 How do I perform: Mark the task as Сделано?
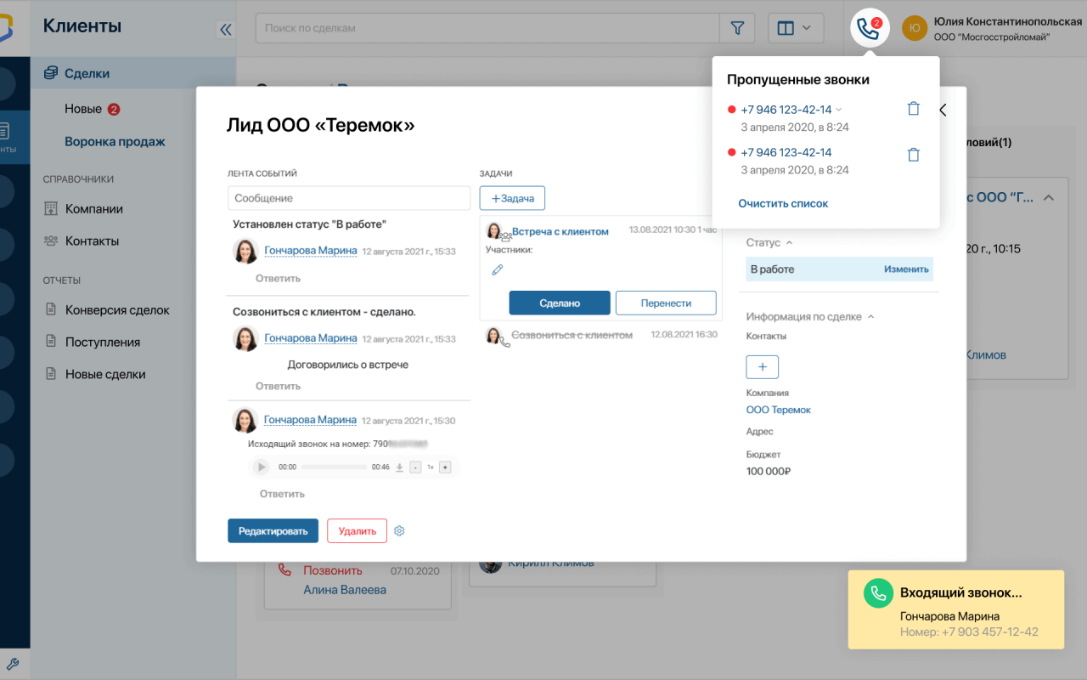pyautogui.click(x=559, y=303)
